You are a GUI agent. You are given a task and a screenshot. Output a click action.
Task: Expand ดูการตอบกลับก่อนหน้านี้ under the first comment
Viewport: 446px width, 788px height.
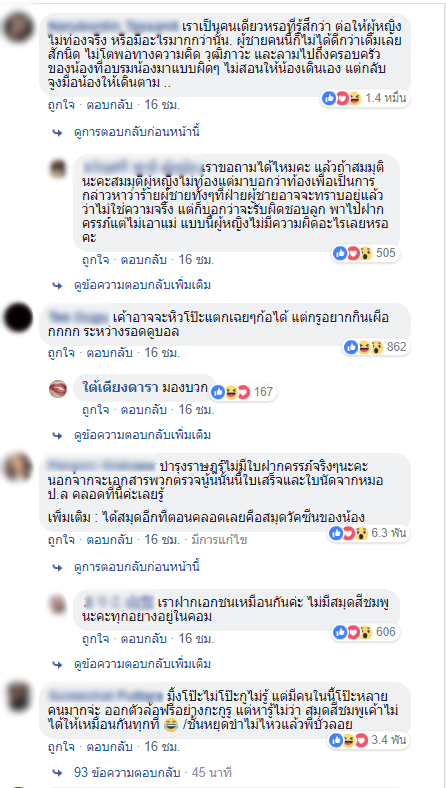(x=137, y=132)
